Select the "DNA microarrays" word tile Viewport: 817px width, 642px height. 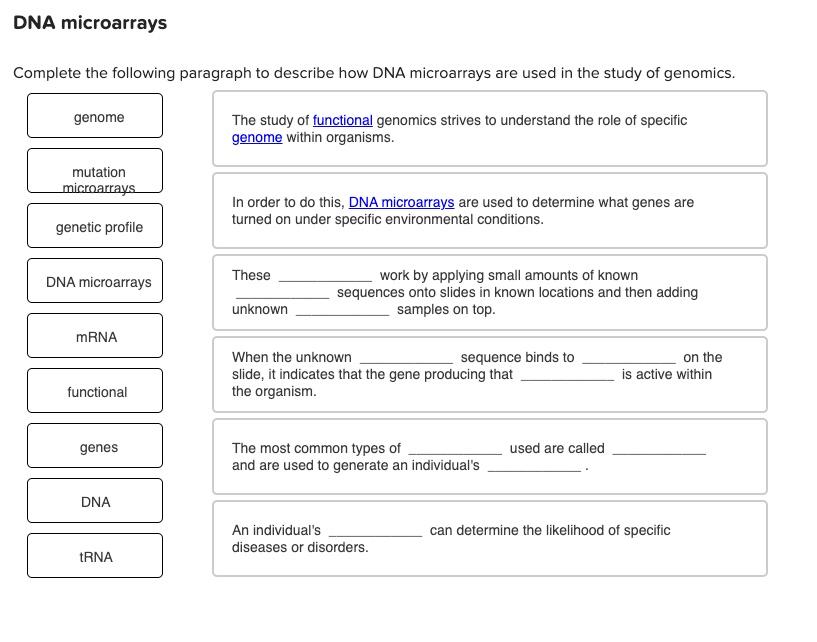95,281
